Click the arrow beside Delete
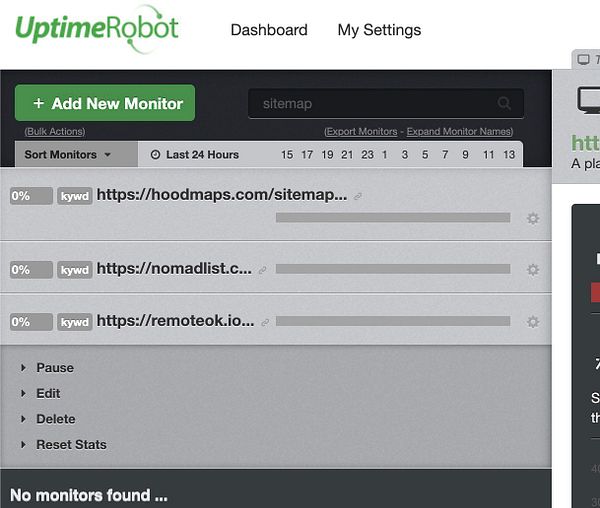The image size is (600, 508). (x=23, y=419)
